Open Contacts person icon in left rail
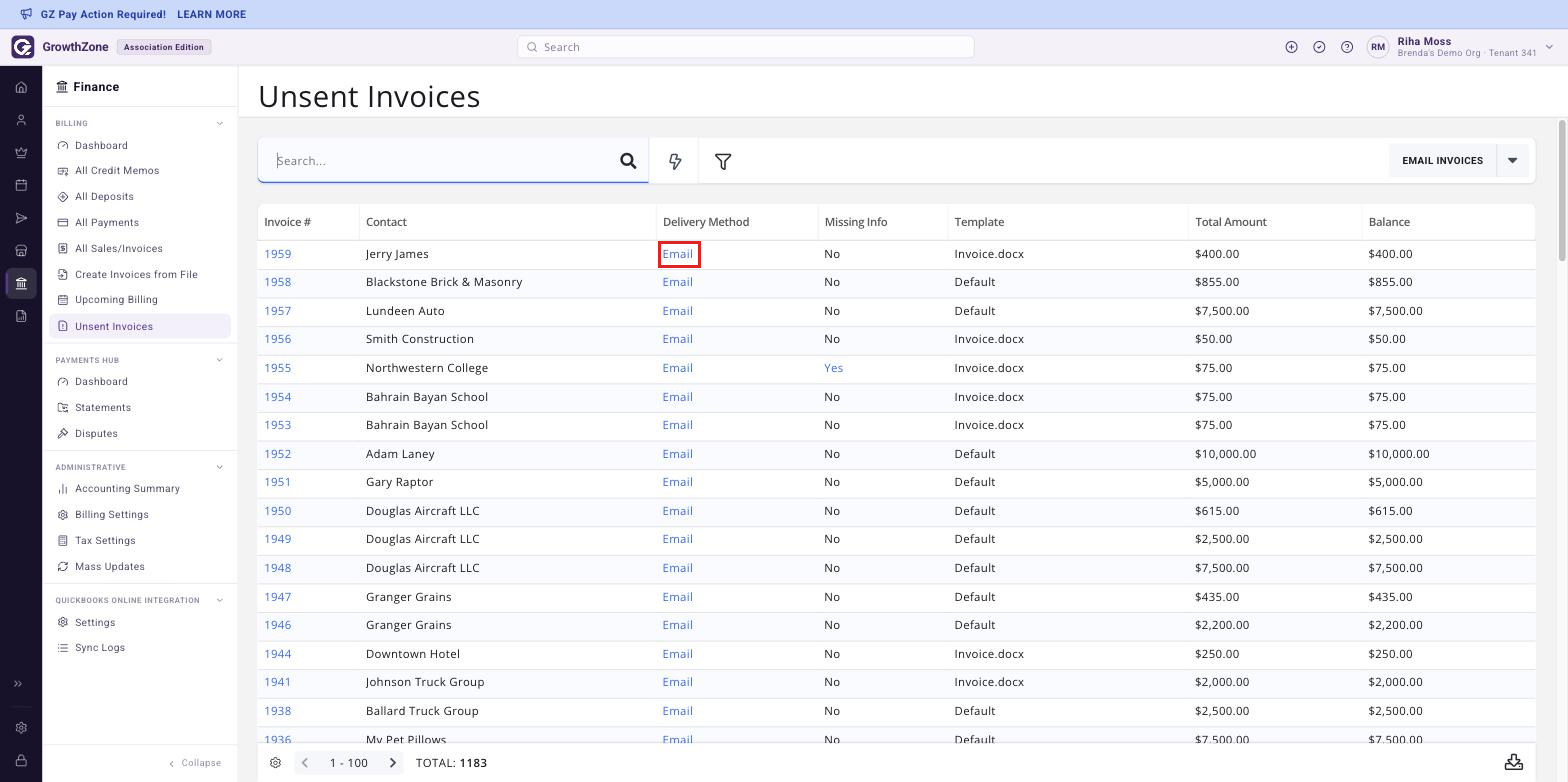 coord(21,120)
